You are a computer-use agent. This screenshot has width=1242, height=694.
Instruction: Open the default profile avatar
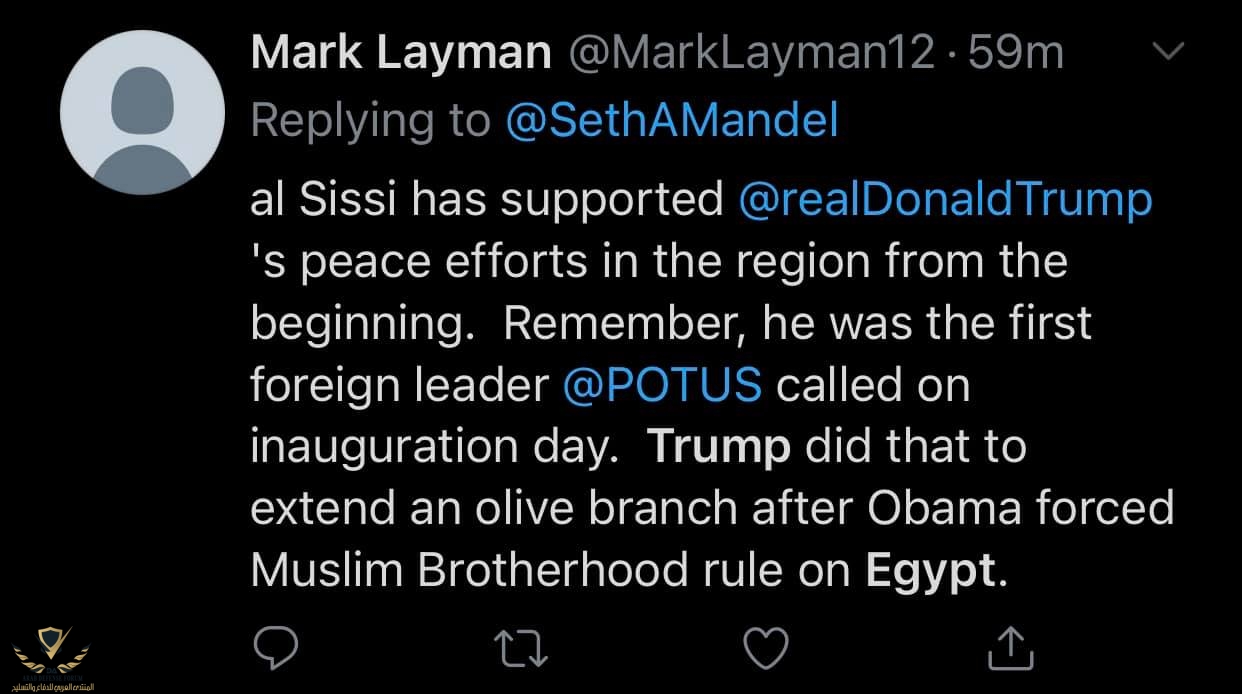click(x=142, y=112)
